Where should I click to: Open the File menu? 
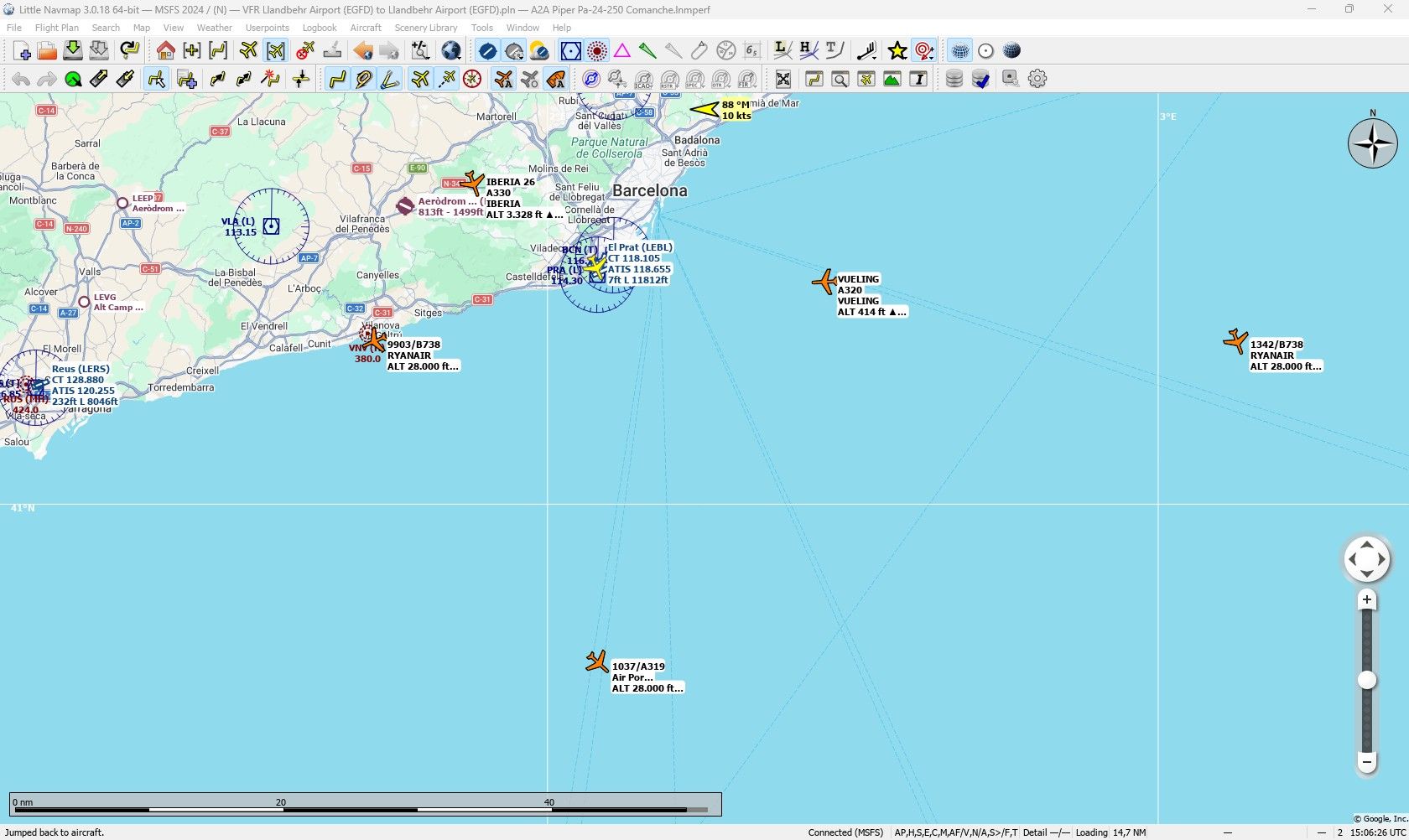click(x=14, y=28)
